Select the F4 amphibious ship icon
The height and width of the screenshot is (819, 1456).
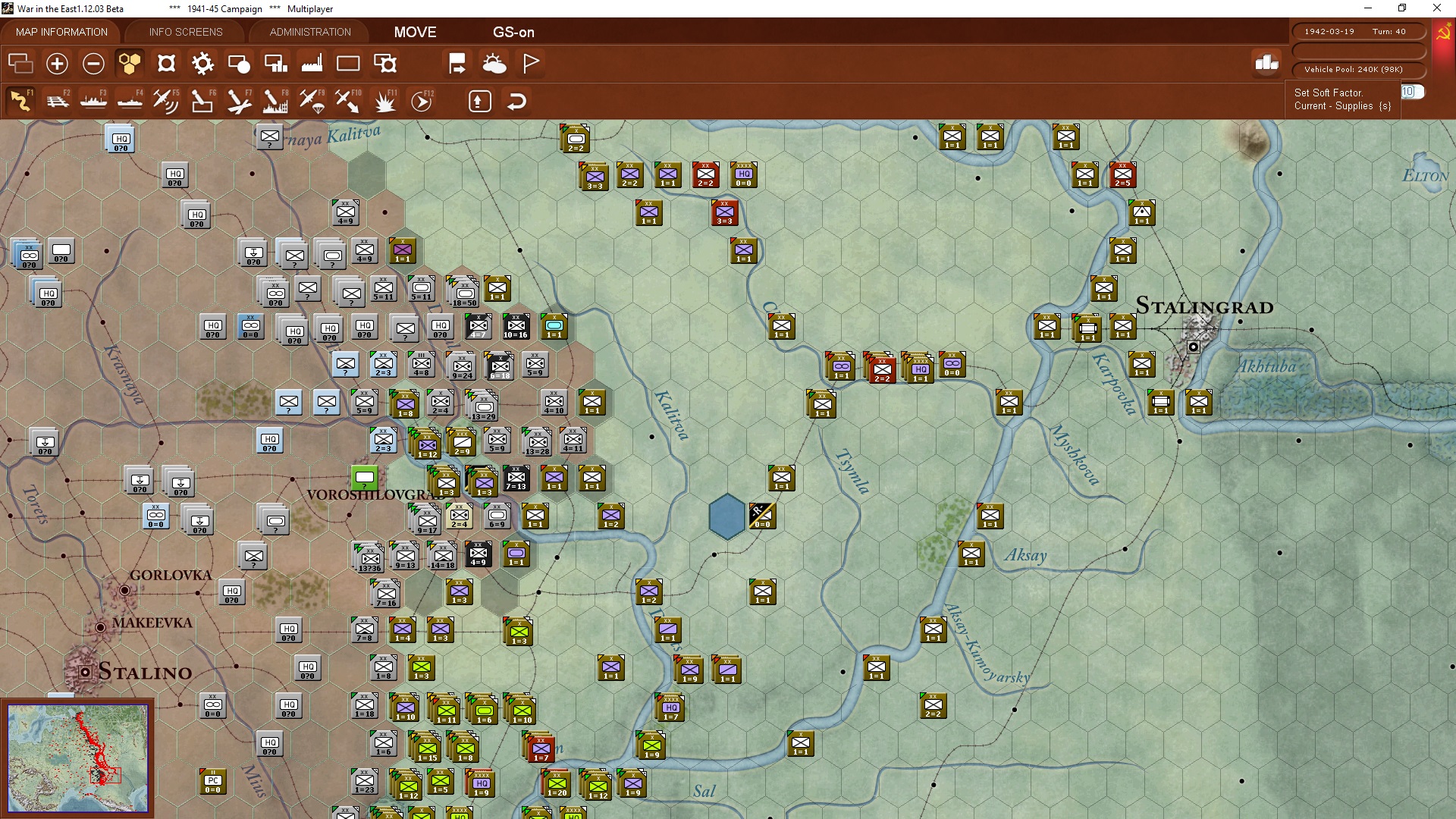click(130, 101)
